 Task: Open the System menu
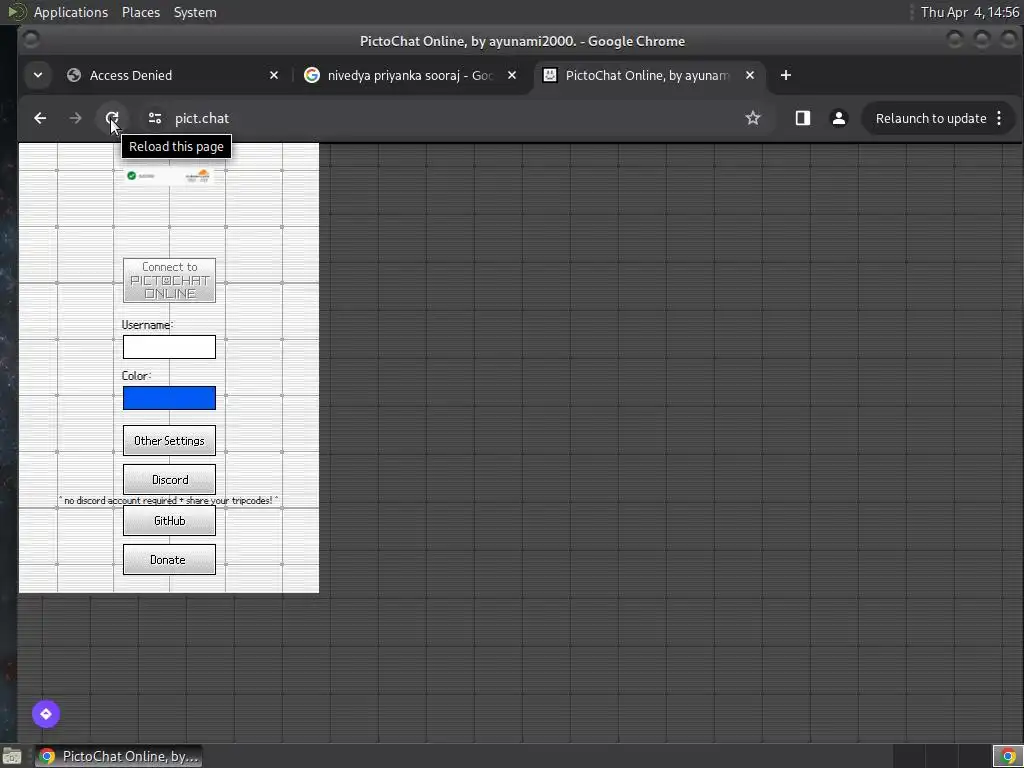click(195, 12)
